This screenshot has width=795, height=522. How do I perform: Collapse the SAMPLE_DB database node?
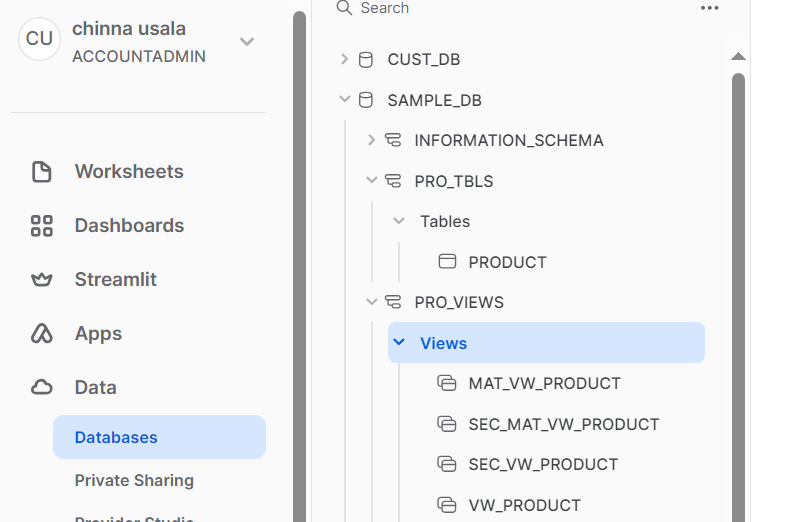point(345,99)
